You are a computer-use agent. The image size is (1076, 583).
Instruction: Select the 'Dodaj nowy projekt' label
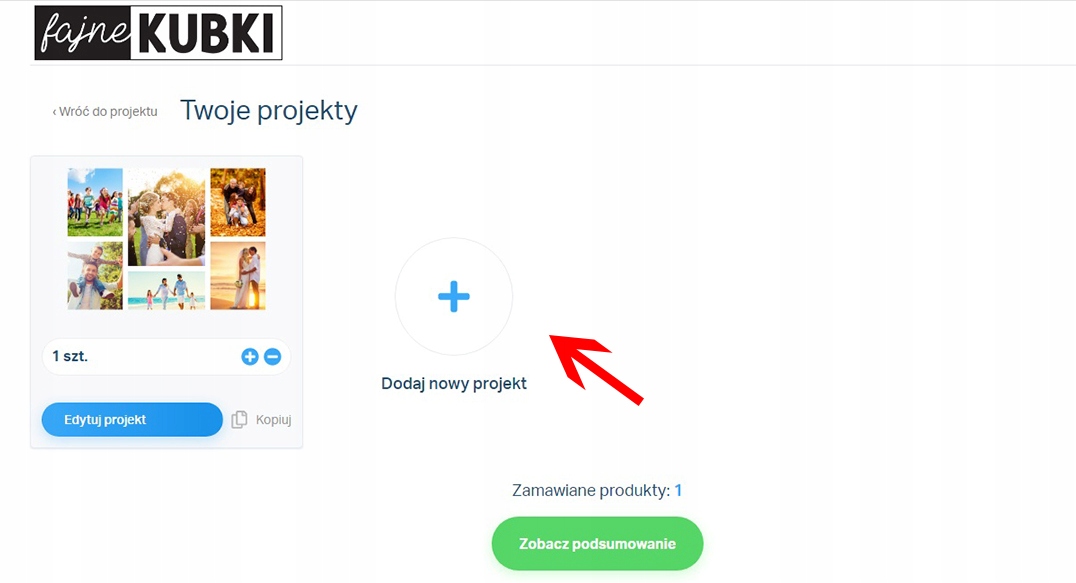[x=454, y=383]
